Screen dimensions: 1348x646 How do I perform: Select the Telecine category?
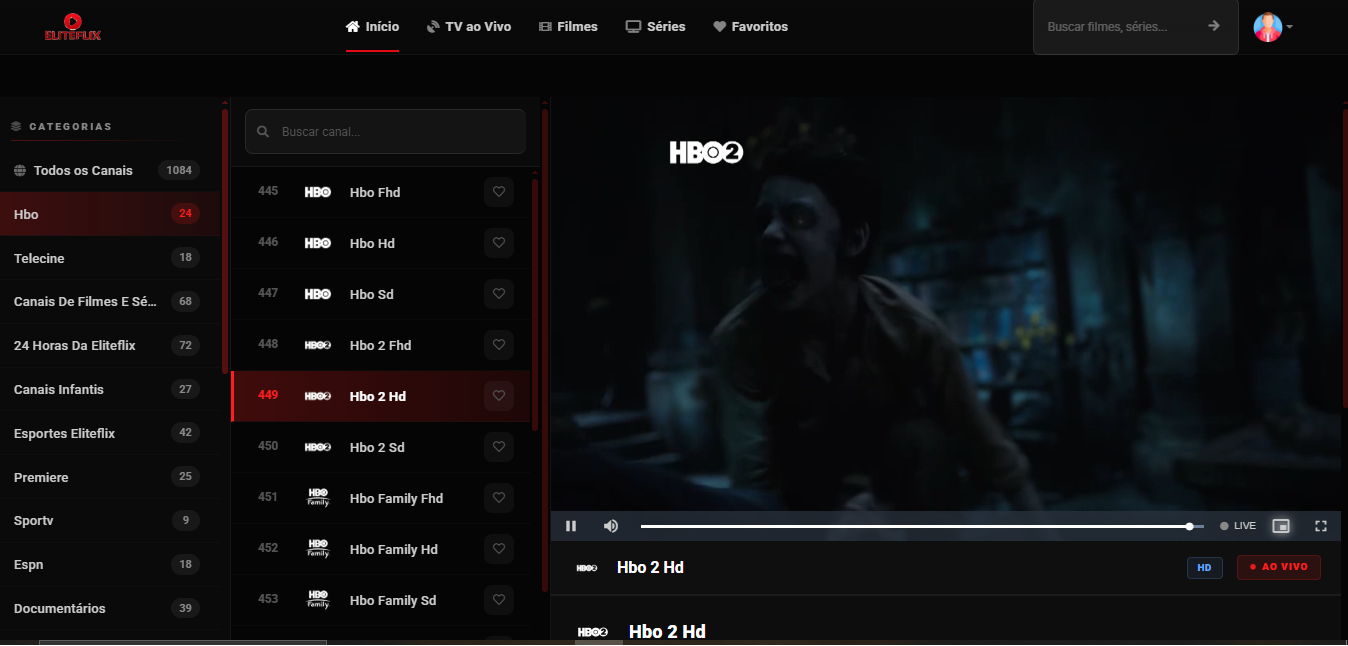110,258
